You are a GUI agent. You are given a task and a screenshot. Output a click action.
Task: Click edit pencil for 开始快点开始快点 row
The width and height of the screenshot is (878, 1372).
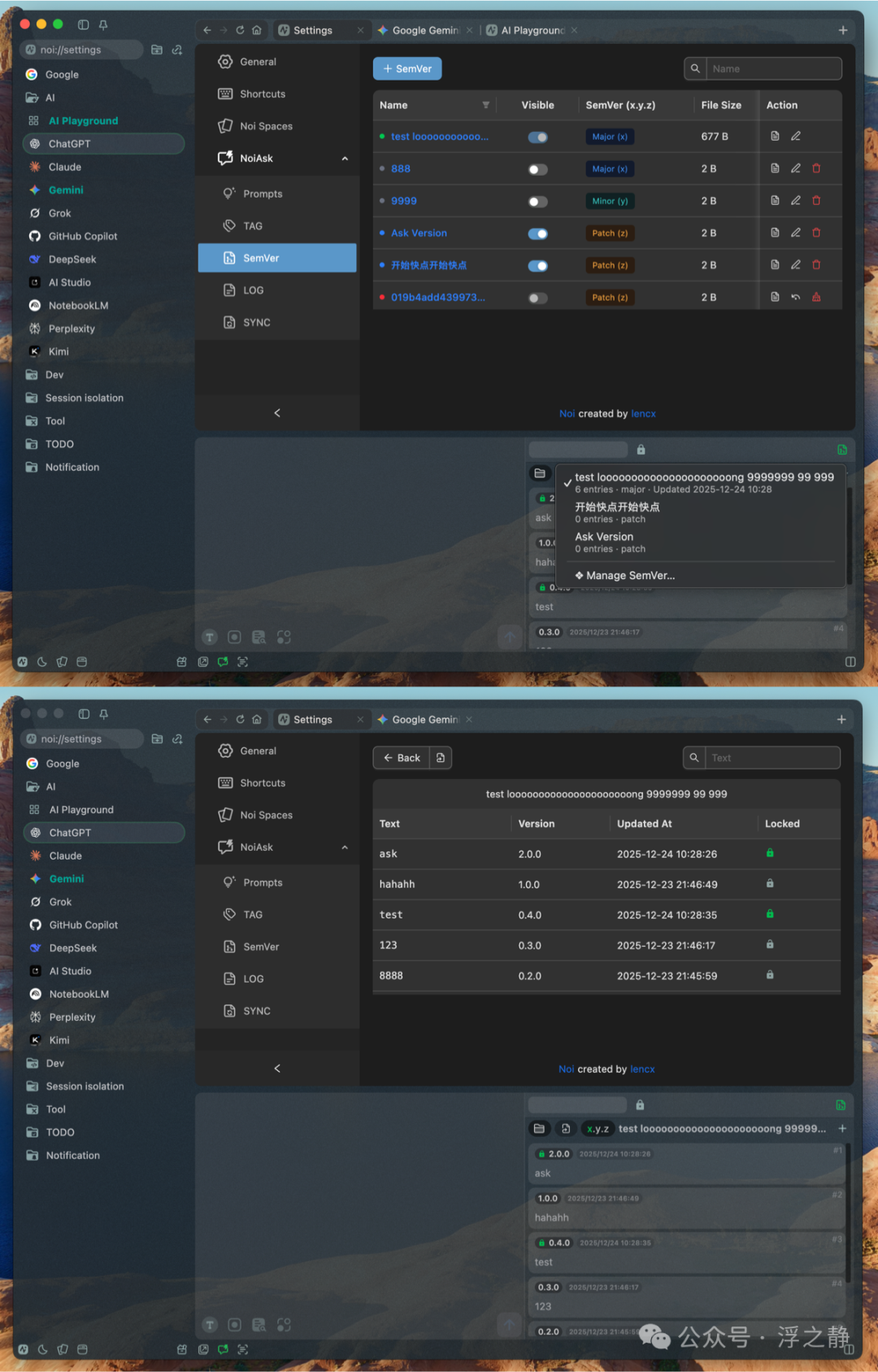pyautogui.click(x=796, y=264)
